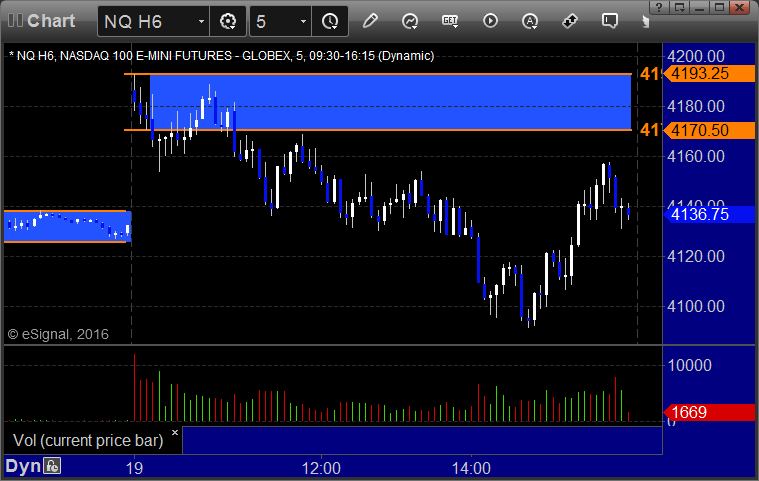The width and height of the screenshot is (759, 481).
Task: Click the 4180.00 price axis label
Action: coord(696,106)
